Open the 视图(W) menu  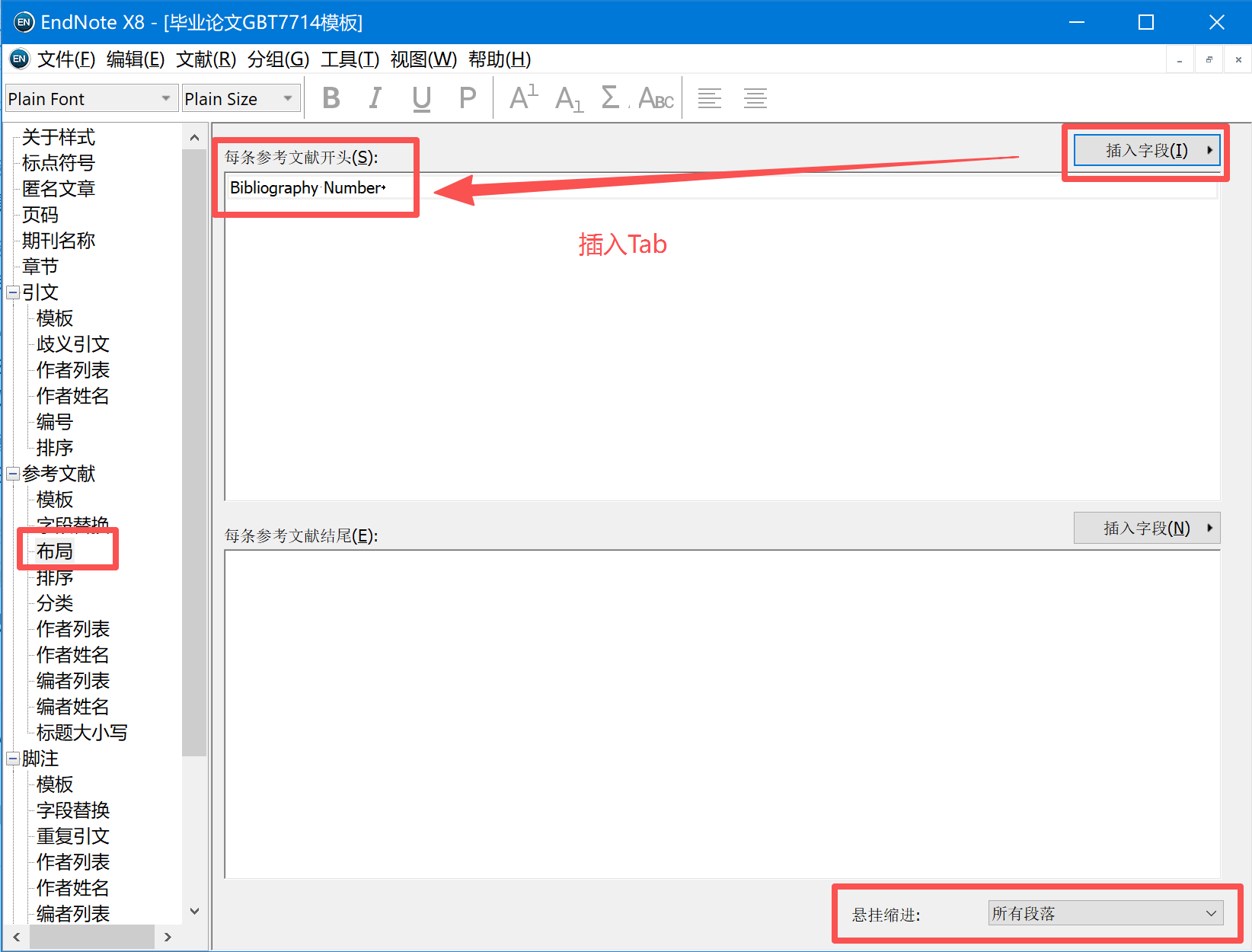tap(423, 59)
